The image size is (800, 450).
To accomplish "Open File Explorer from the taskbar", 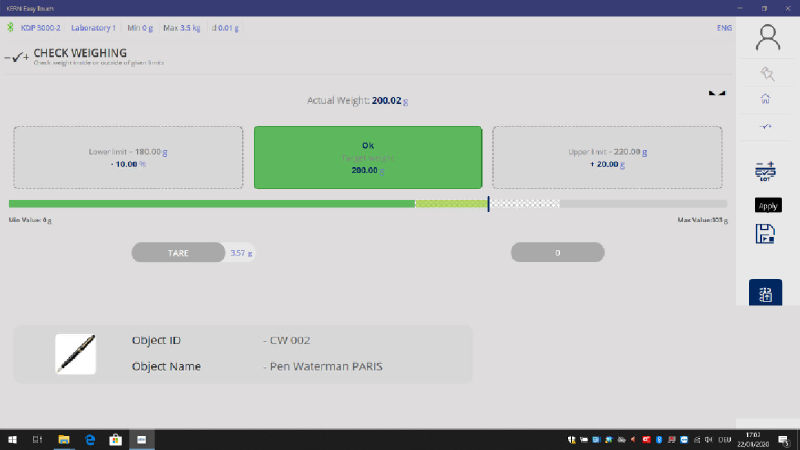I will point(63,439).
